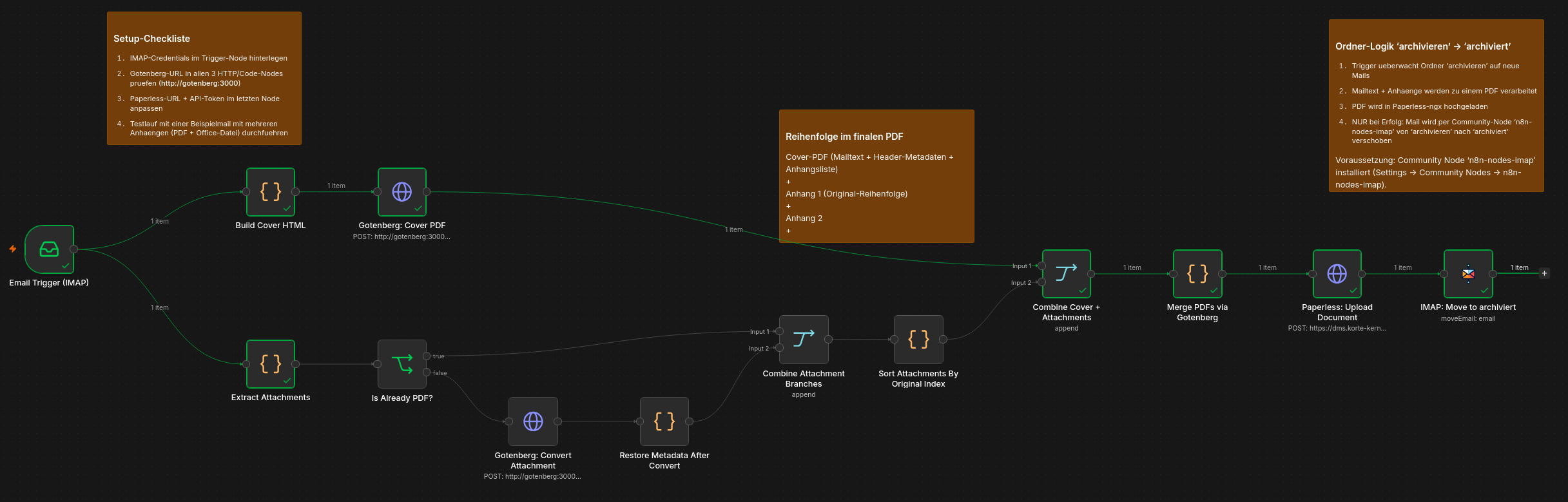Image resolution: width=1568 pixels, height=502 pixels.
Task: Click output connector of Sort Attachments node
Action: [x=943, y=340]
